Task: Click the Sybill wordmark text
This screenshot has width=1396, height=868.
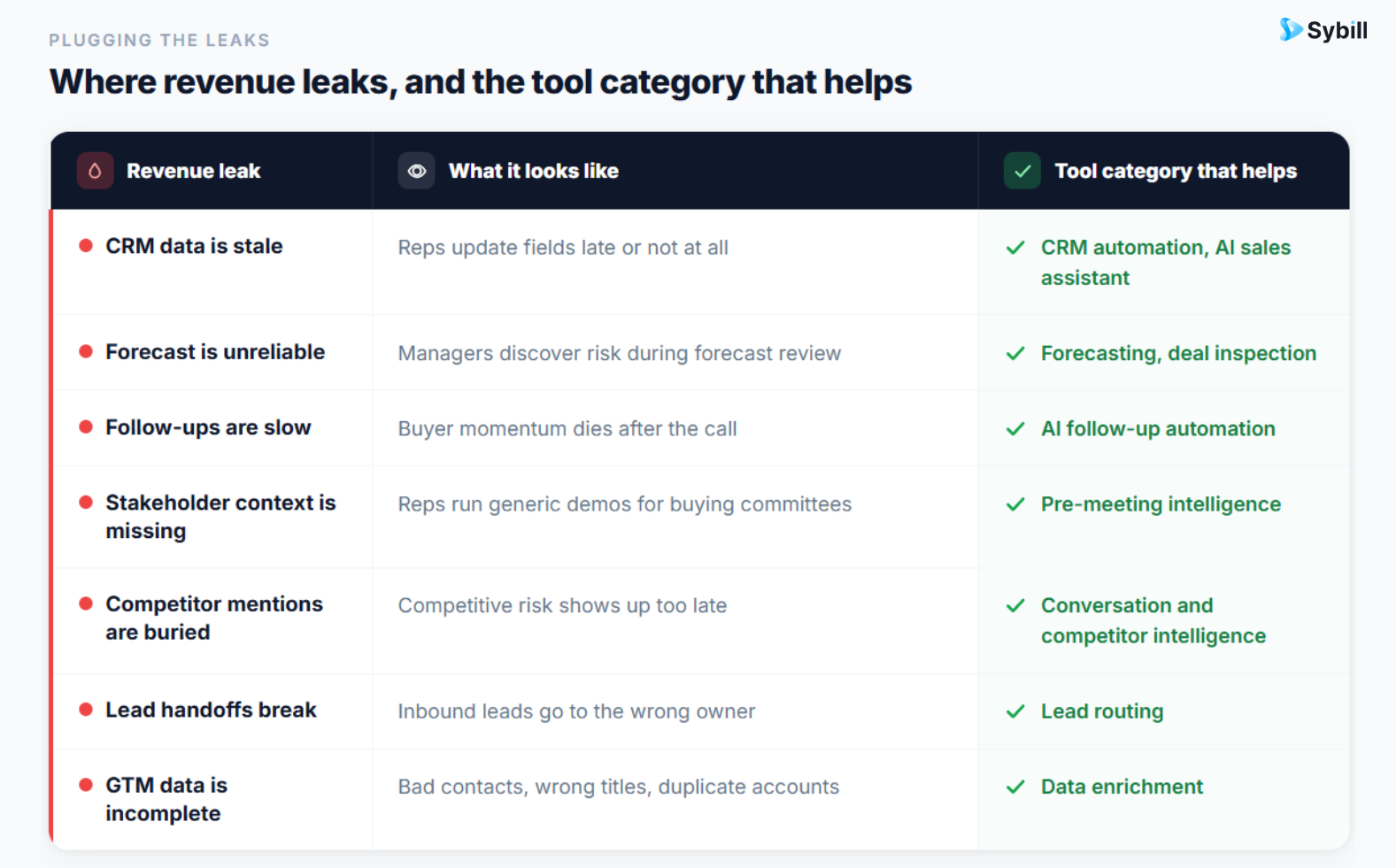Action: [x=1337, y=31]
